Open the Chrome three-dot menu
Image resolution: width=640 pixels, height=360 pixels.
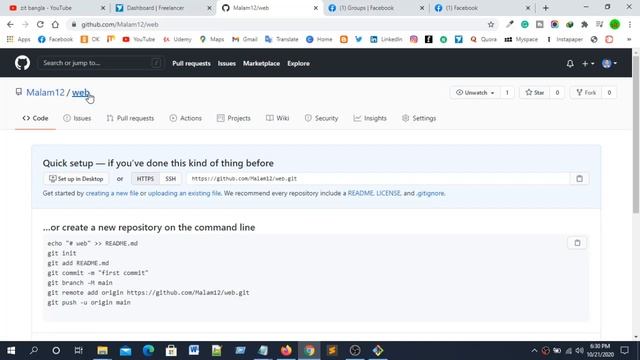point(630,24)
